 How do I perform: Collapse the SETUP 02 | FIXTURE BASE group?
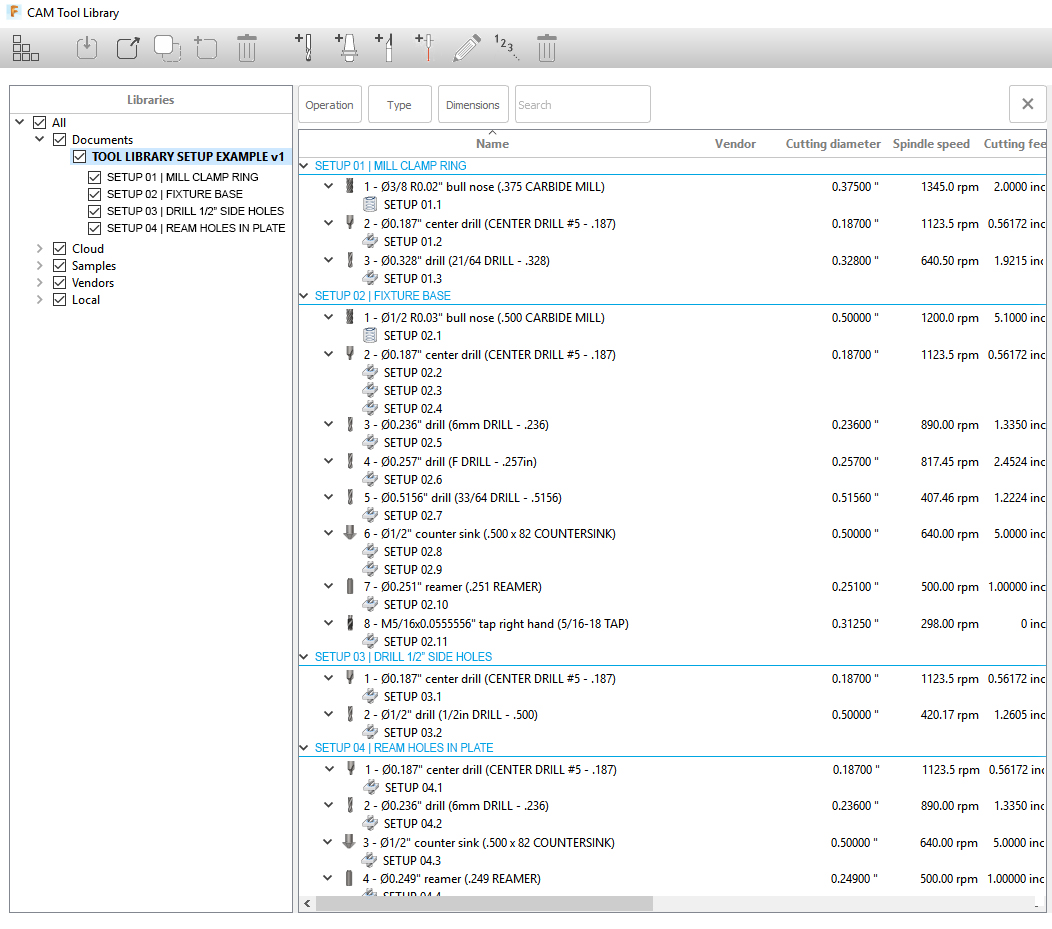(304, 295)
